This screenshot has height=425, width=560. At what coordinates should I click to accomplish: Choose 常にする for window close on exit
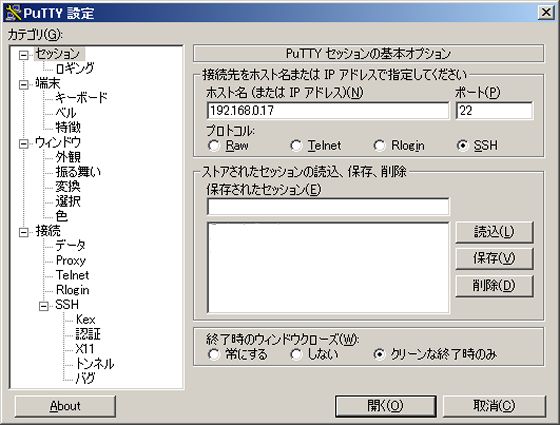214,354
